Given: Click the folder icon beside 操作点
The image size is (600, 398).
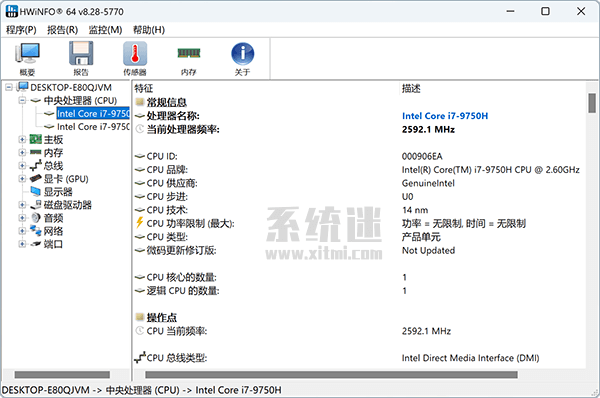Looking at the screenshot, I should pos(140,317).
